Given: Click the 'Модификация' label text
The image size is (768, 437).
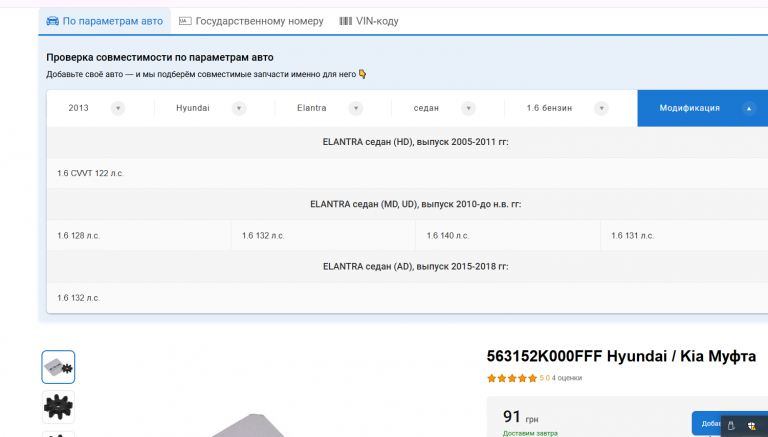Looking at the screenshot, I should (x=689, y=108).
